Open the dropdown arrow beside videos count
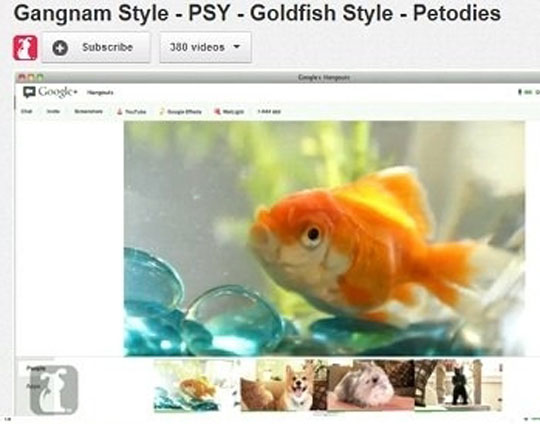Screen dimensions: 540x424 coord(237,46)
